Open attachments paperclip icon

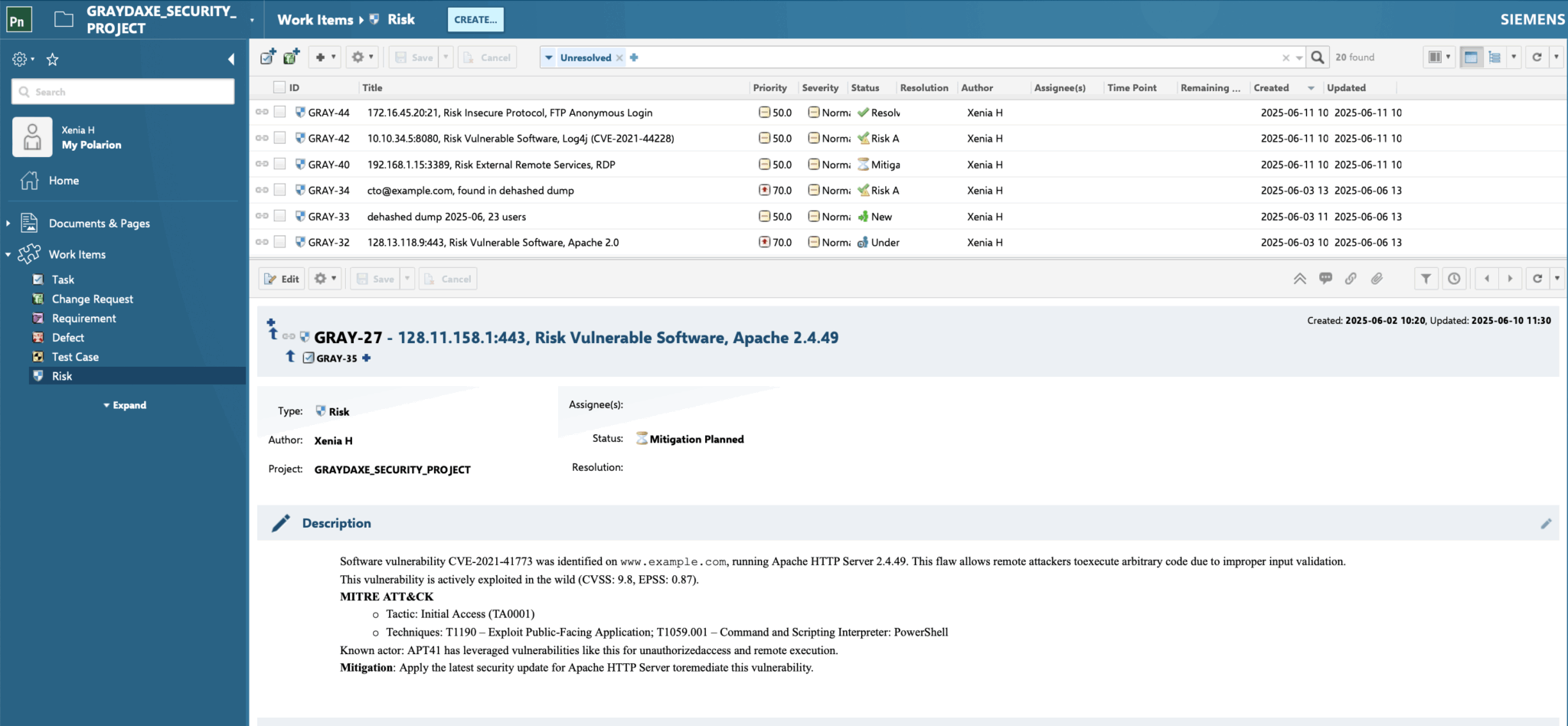1377,279
